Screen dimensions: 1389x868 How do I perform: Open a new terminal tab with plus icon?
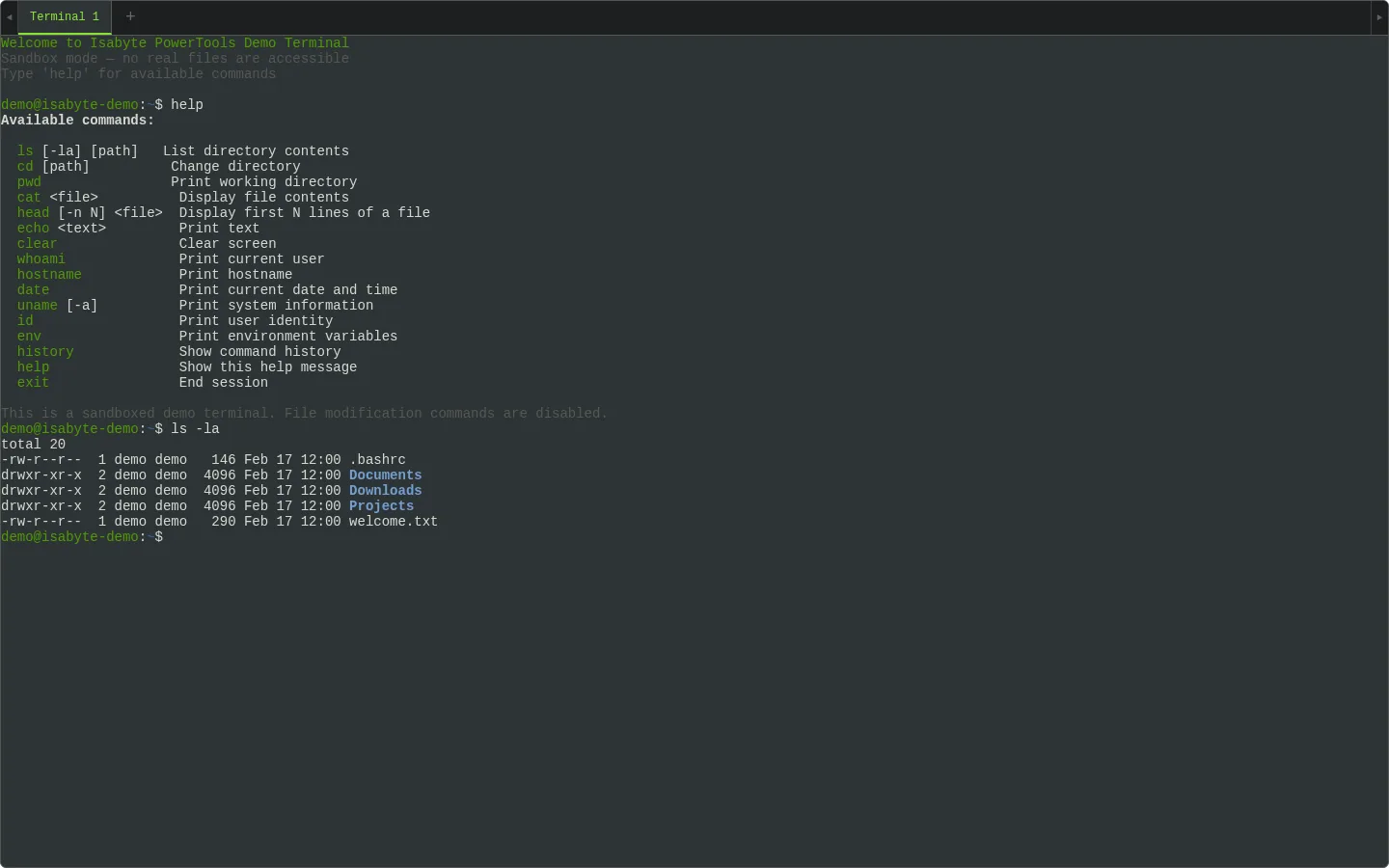pos(130,16)
